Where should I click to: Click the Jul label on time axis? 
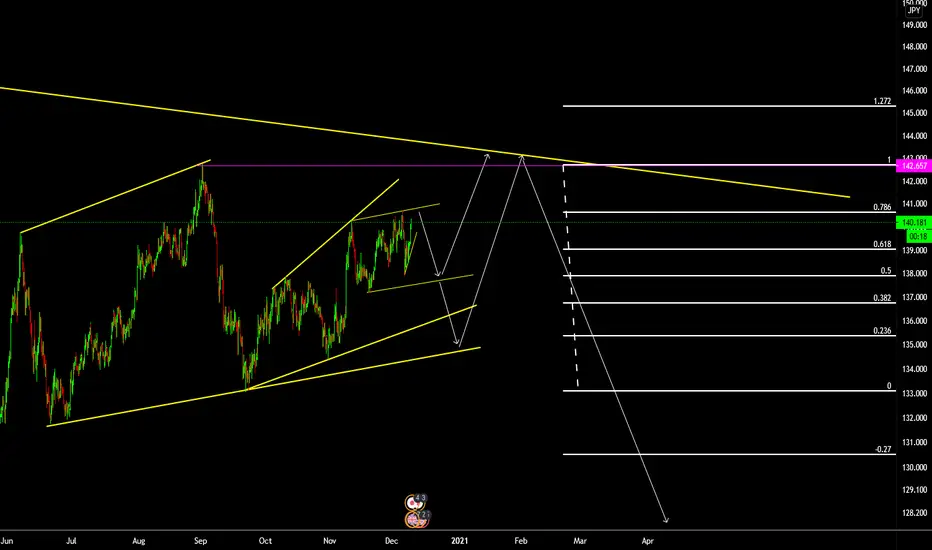pyautogui.click(x=71, y=540)
